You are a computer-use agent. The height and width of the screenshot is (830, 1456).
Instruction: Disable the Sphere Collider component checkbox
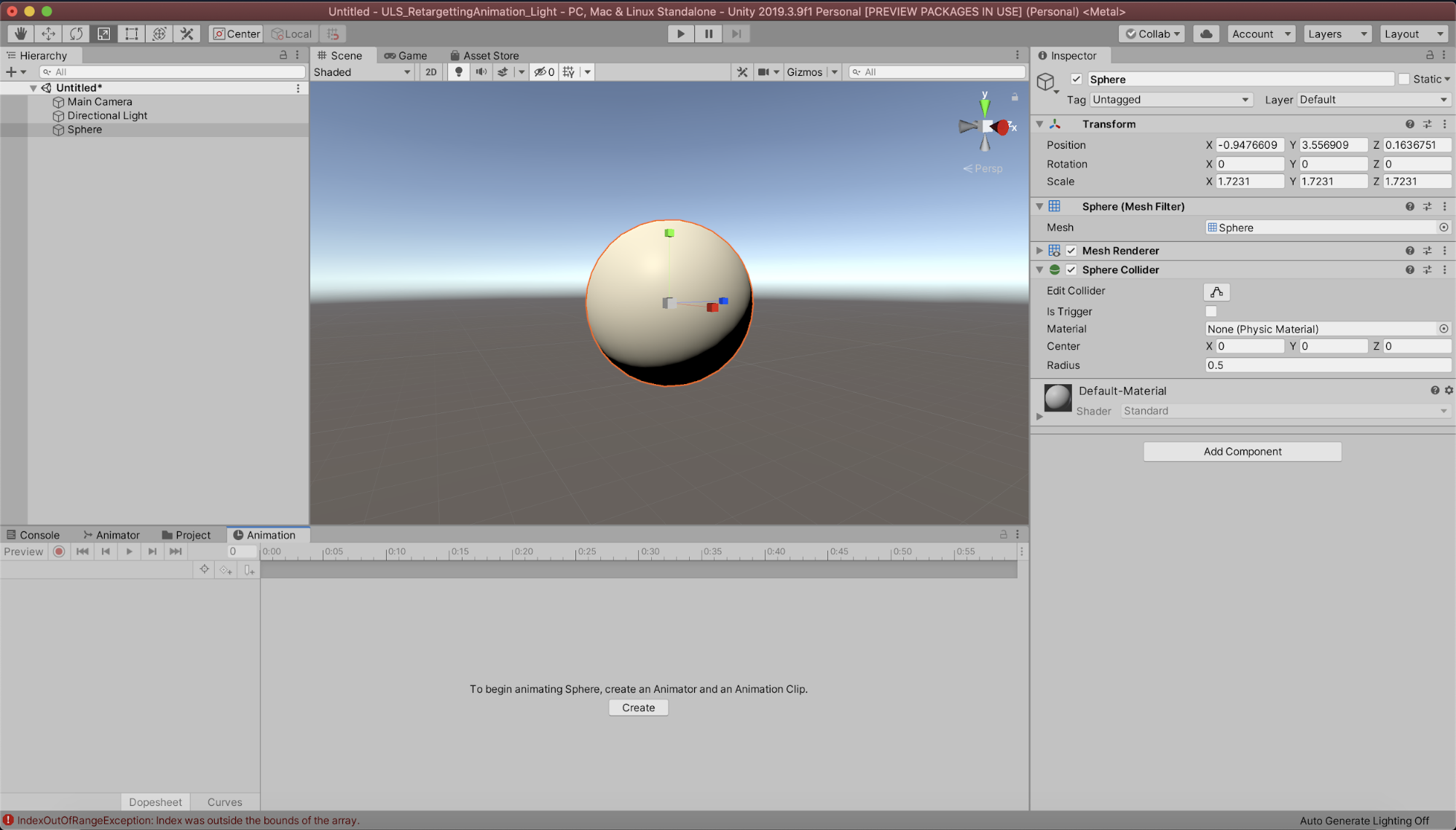(1071, 270)
